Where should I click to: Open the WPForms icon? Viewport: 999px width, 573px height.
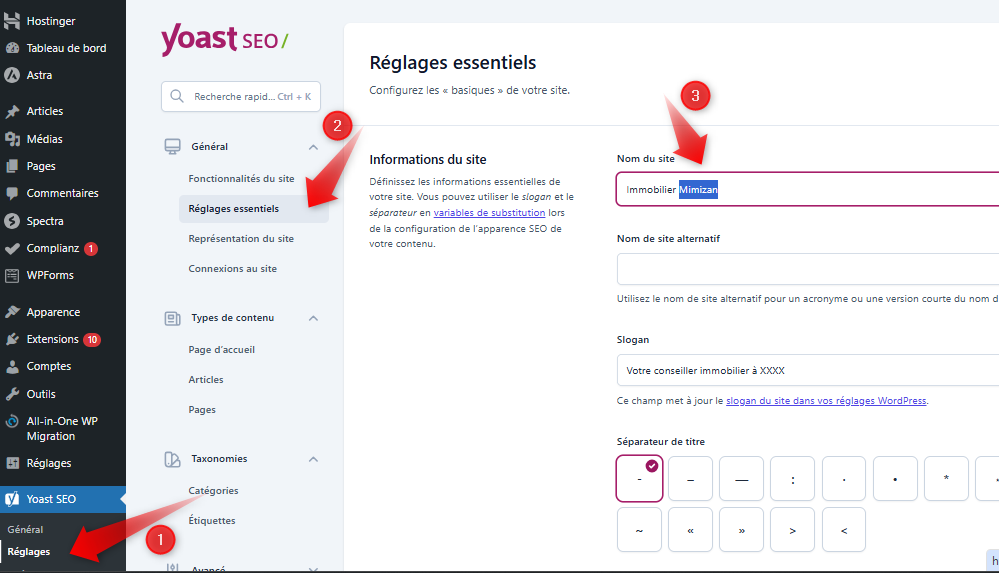13,275
